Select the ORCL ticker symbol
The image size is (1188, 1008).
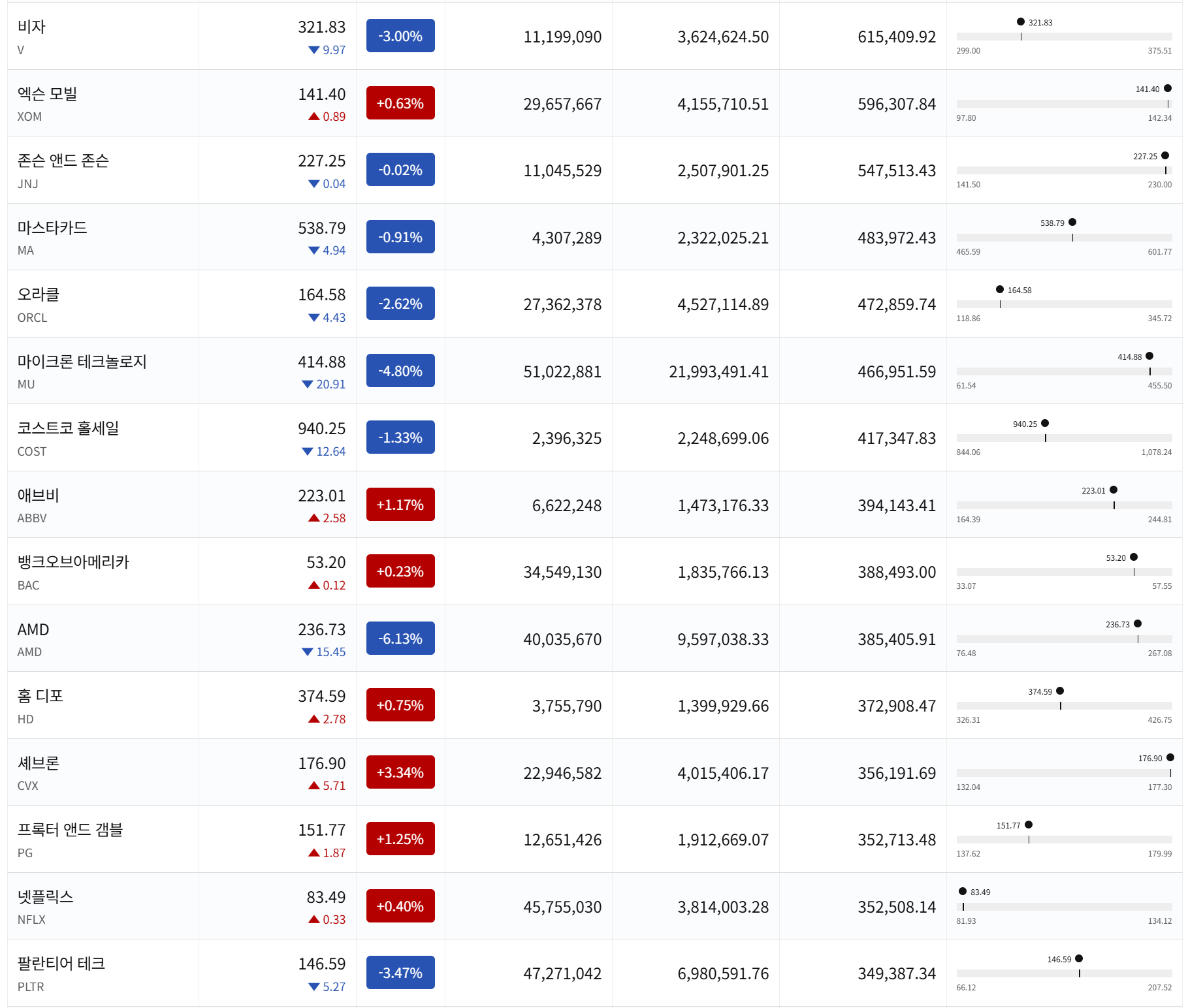[x=32, y=318]
